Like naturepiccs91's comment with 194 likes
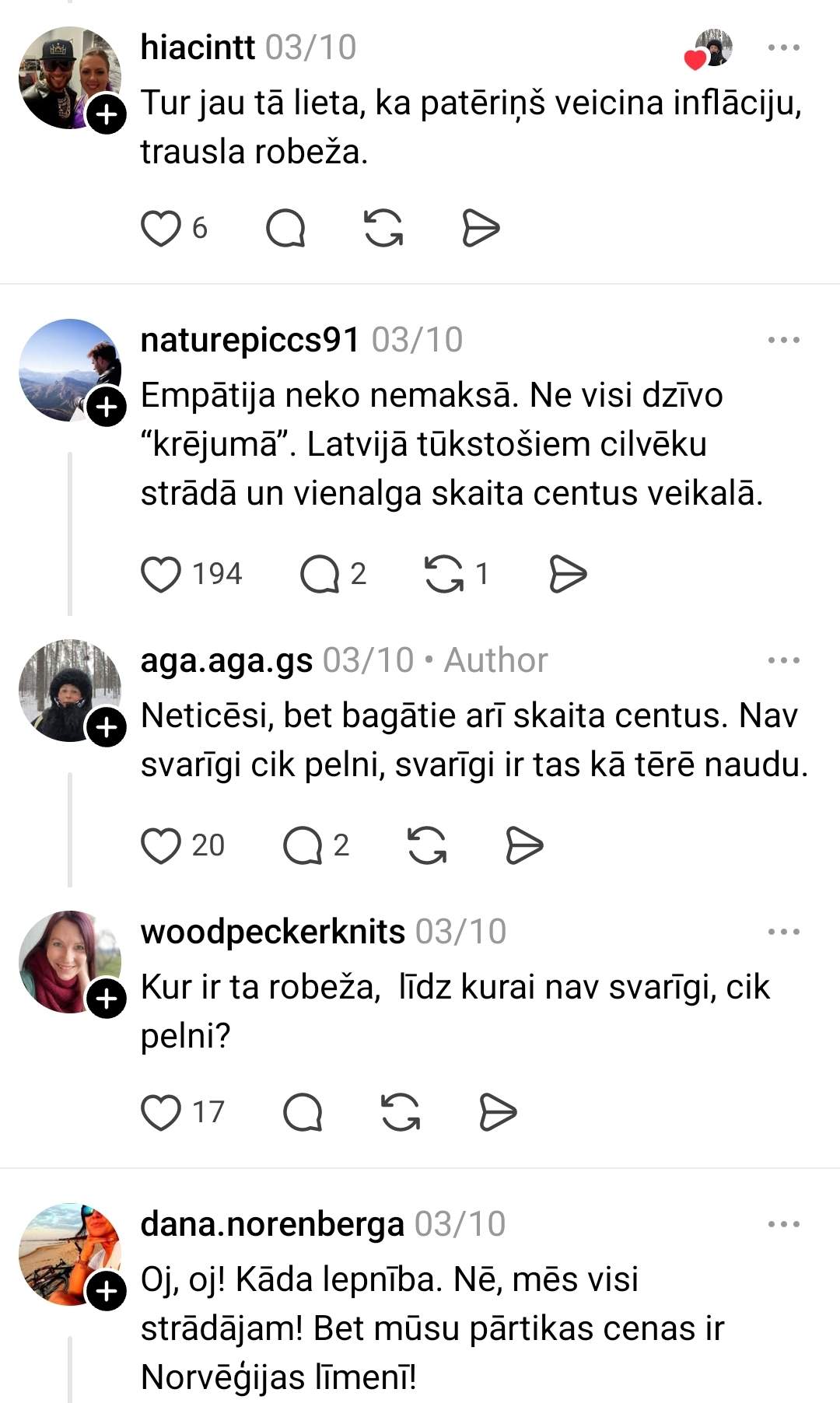The height and width of the screenshot is (1403, 840). 161,574
